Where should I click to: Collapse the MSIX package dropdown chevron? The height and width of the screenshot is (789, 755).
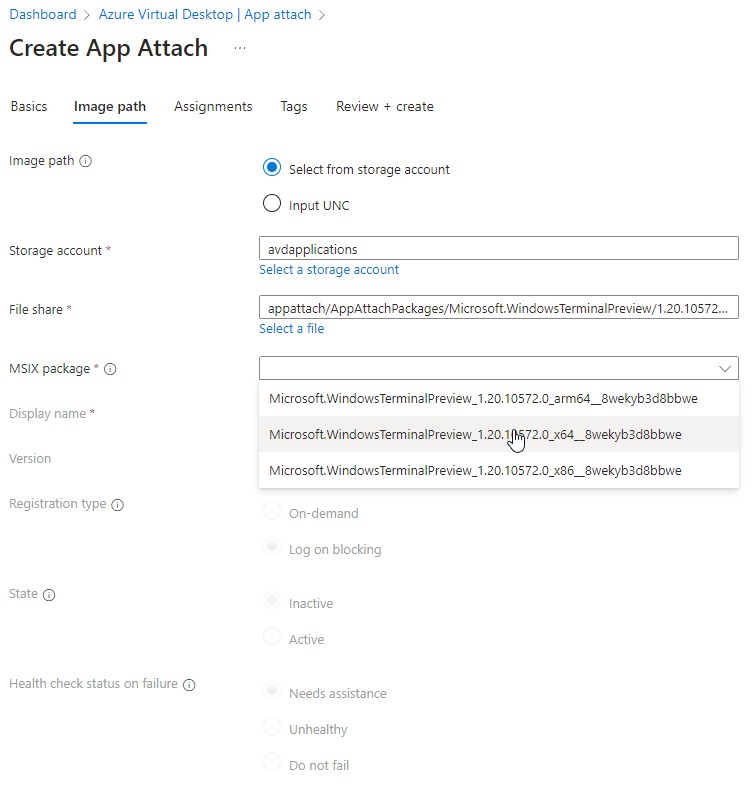[x=725, y=368]
